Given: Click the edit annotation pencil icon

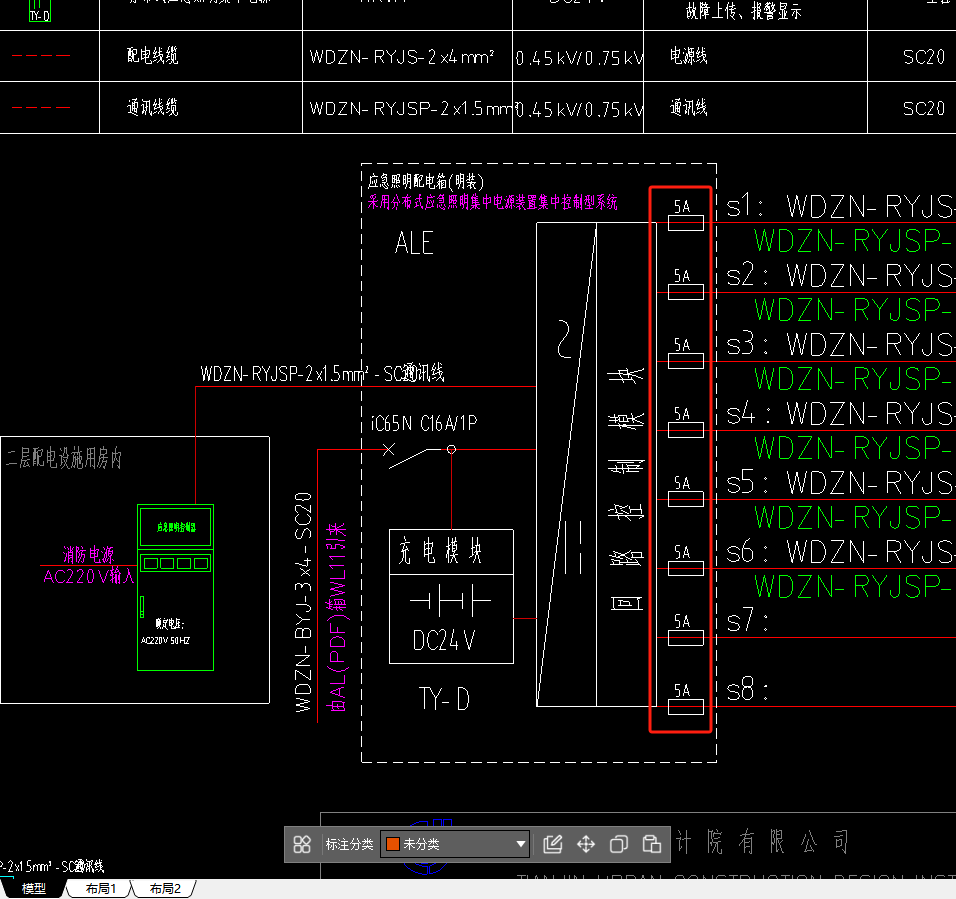Looking at the screenshot, I should click(552, 844).
